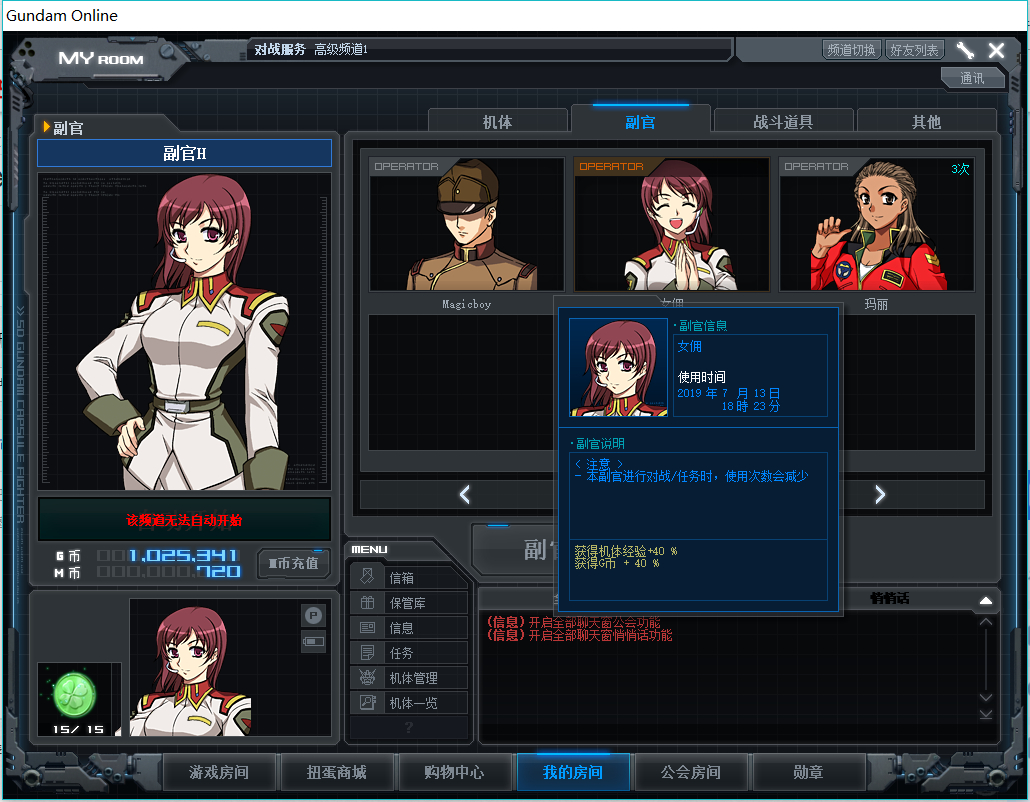The width and height of the screenshot is (1030, 802).
Task: Move chat down with the scrollbar down arrow
Action: click(986, 698)
